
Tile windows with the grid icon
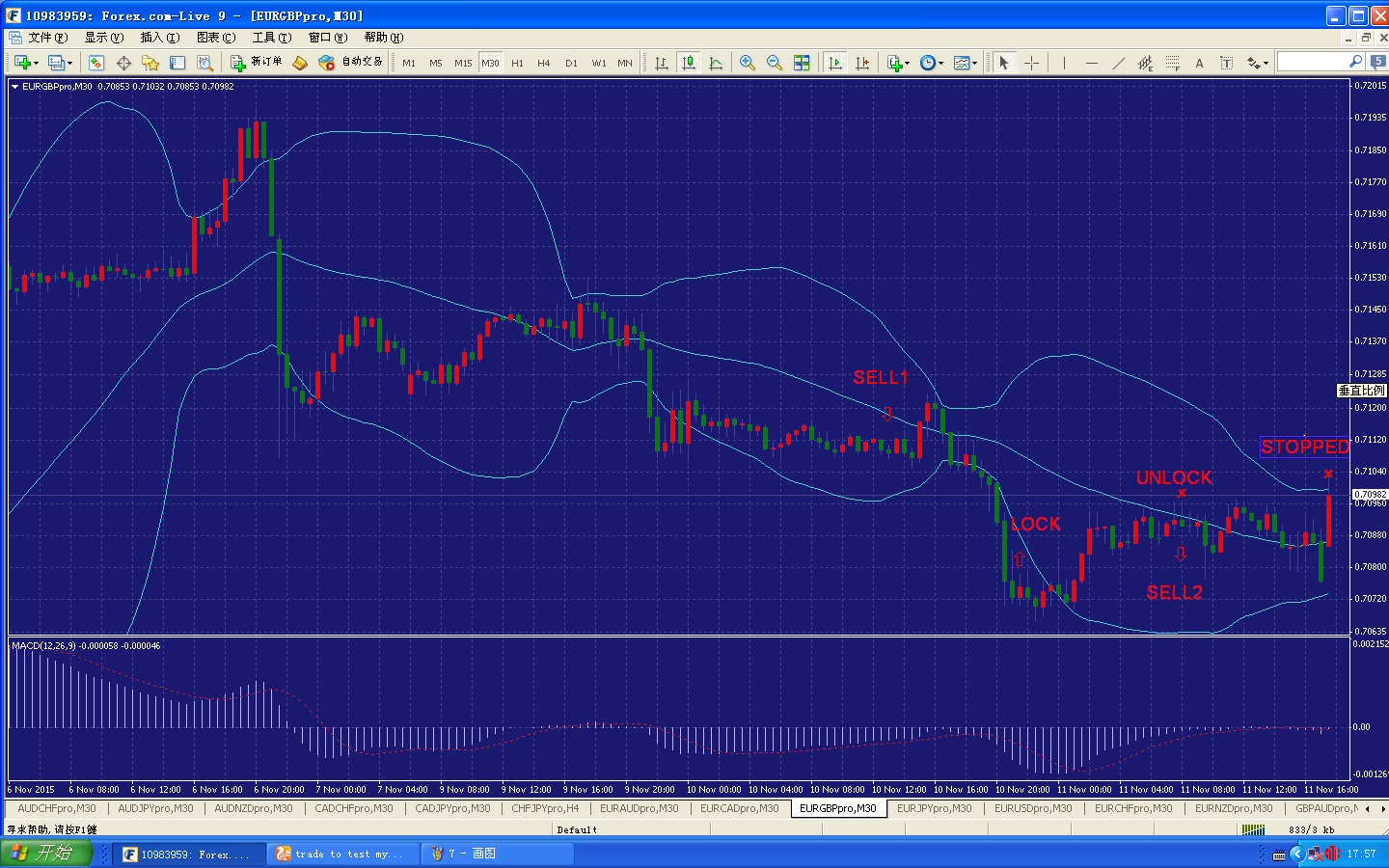tap(802, 63)
